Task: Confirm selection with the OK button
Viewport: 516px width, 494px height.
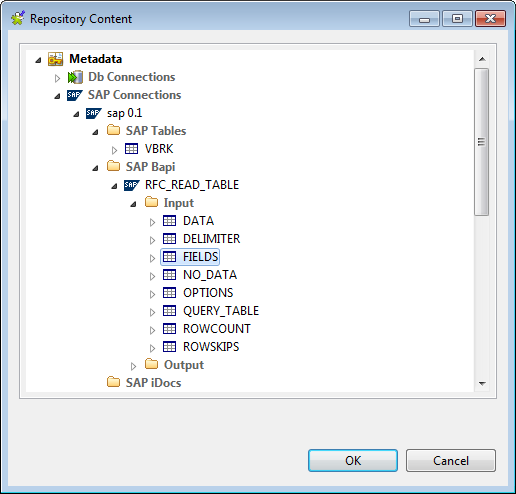Action: click(x=353, y=460)
